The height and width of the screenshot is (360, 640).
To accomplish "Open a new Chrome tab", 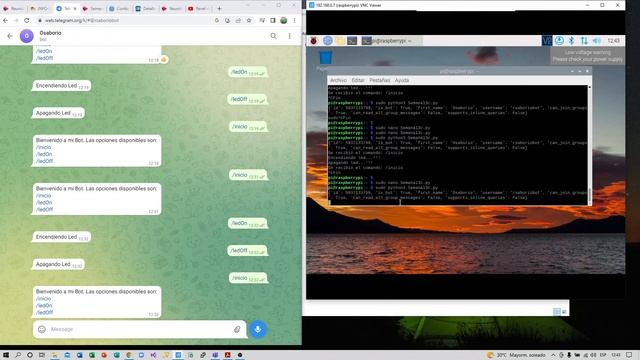I will (219, 9).
